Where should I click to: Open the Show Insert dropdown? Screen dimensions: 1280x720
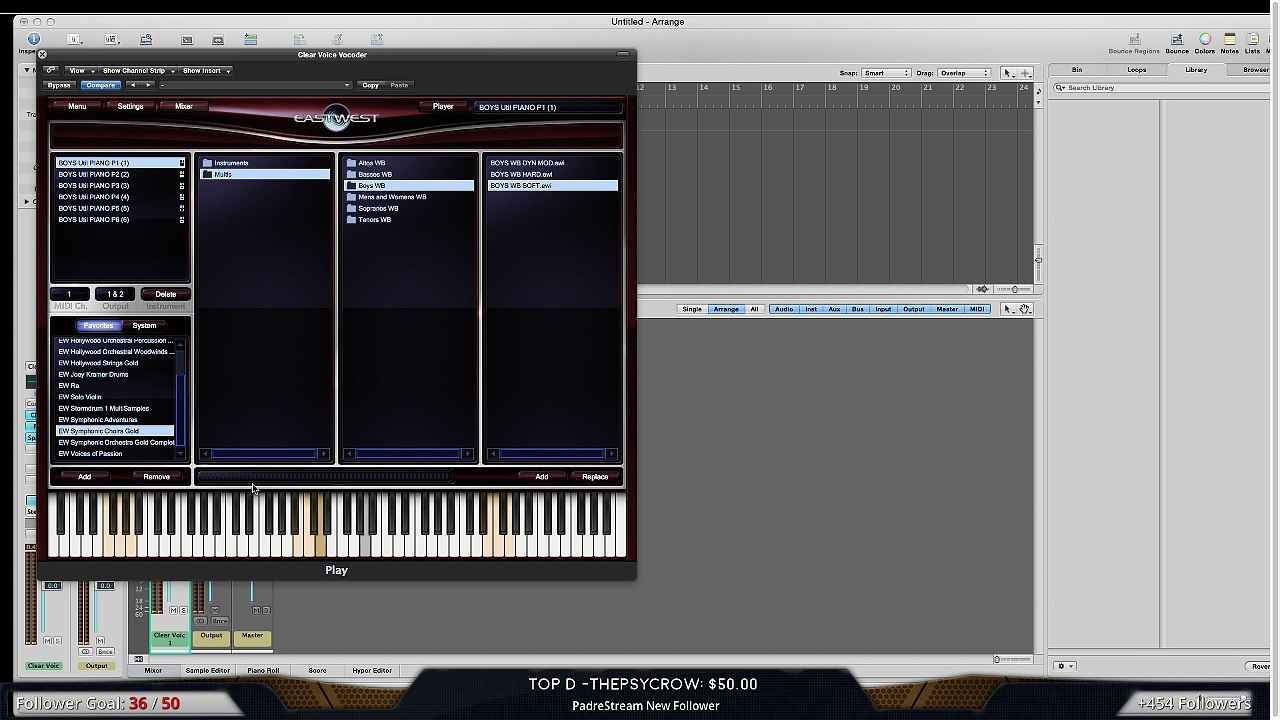pyautogui.click(x=205, y=71)
